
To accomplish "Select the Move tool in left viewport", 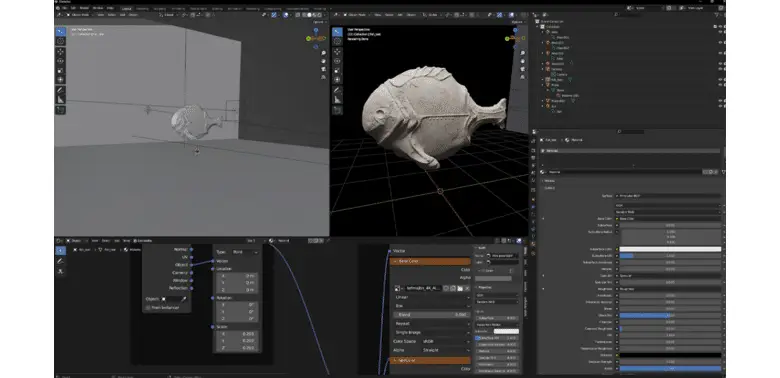I will tap(61, 52).
